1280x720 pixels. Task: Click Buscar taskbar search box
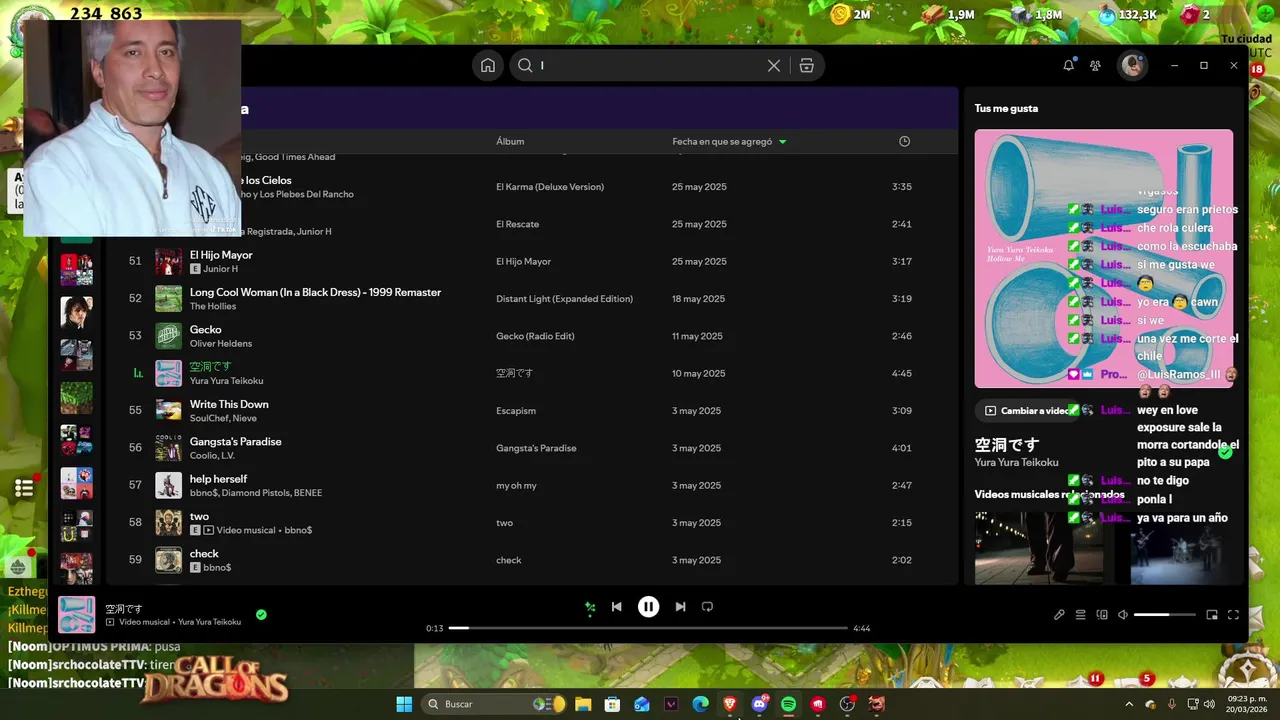tap(495, 704)
